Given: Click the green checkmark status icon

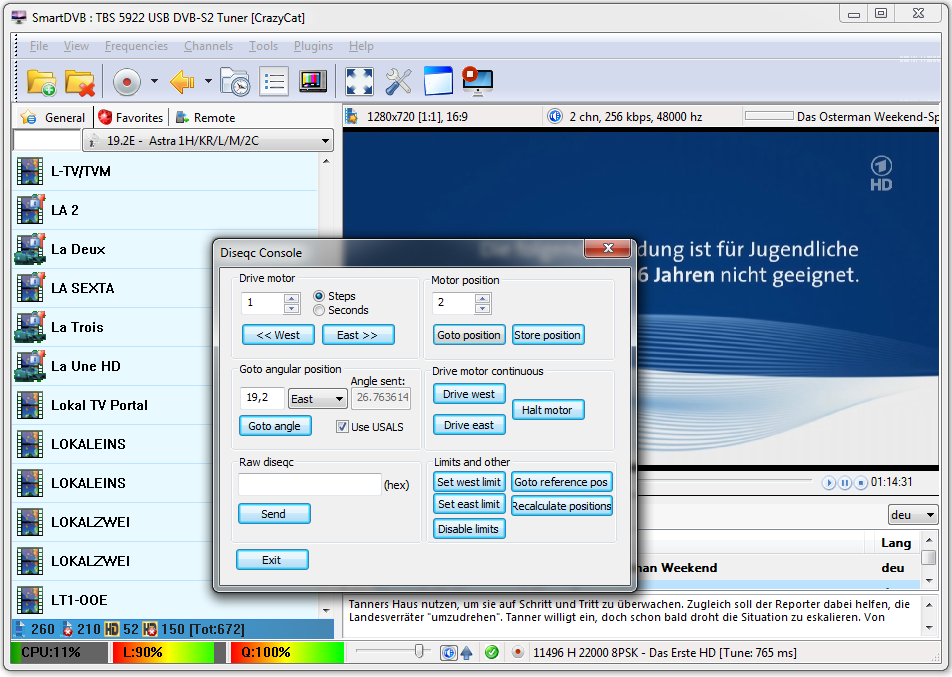Looking at the screenshot, I should pos(492,652).
